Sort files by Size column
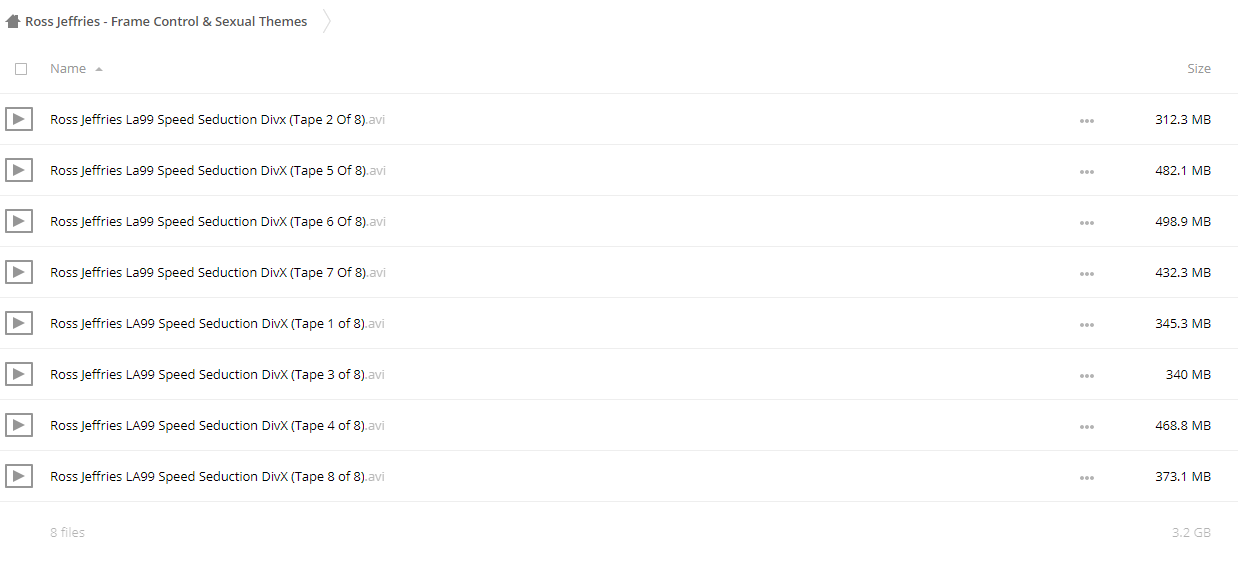The width and height of the screenshot is (1238, 565). (x=1198, y=69)
